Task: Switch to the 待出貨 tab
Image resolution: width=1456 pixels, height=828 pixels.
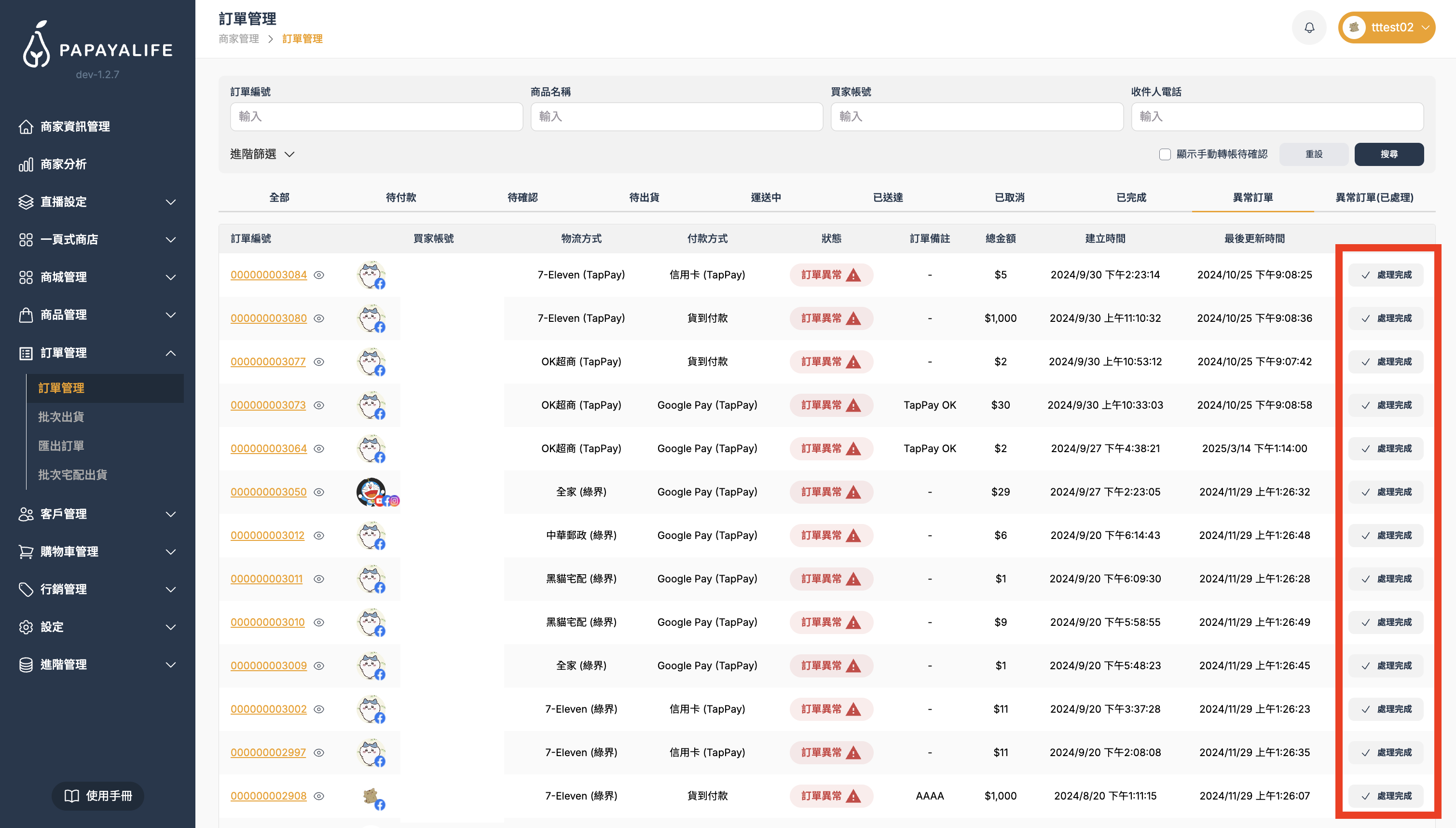Action: tap(644, 197)
